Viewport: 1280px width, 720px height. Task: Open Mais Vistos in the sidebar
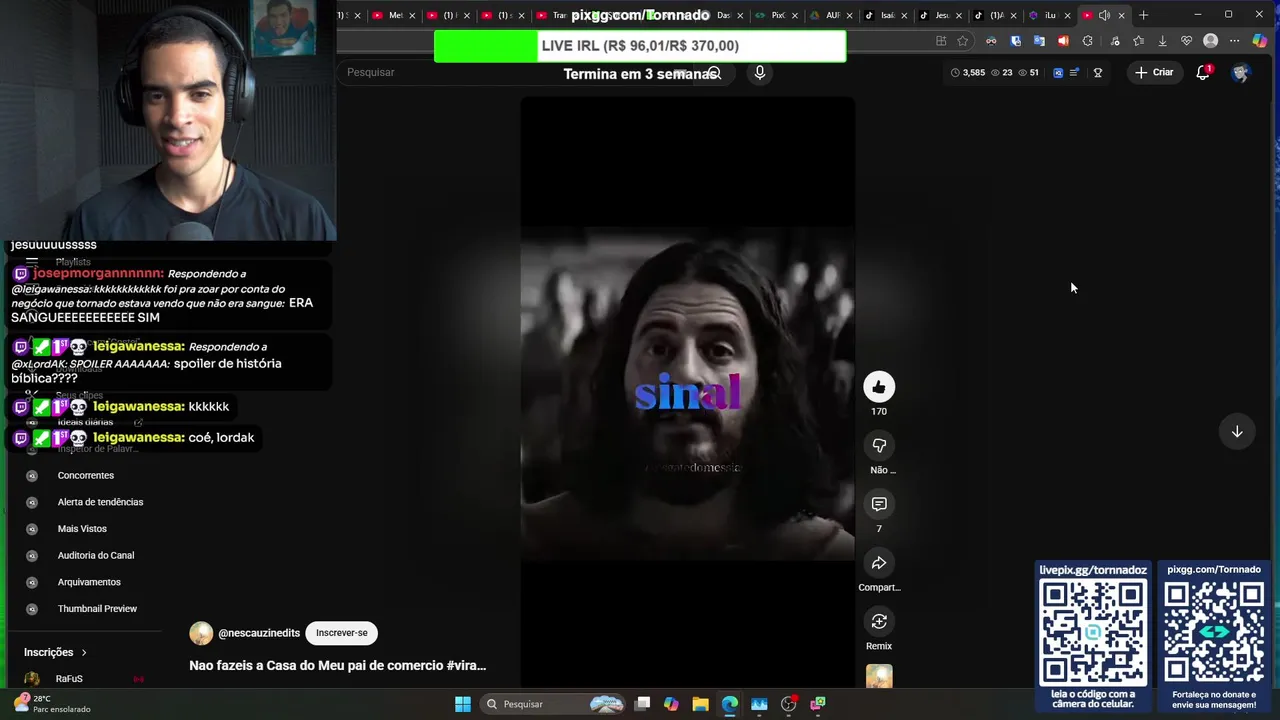pos(82,529)
